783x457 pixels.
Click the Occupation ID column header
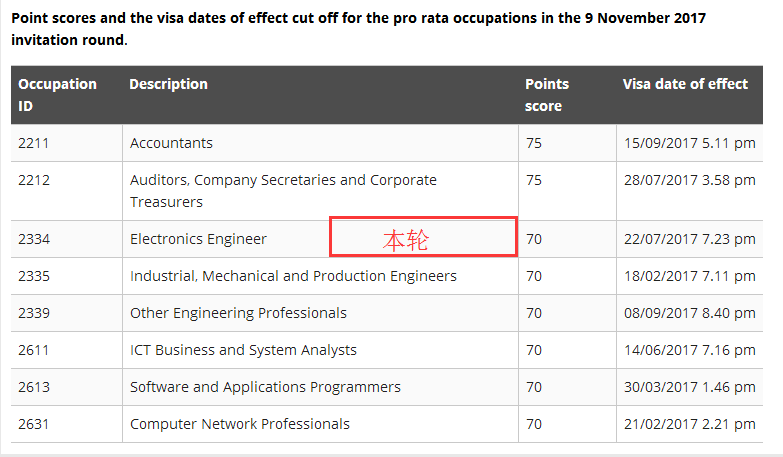coord(57,94)
